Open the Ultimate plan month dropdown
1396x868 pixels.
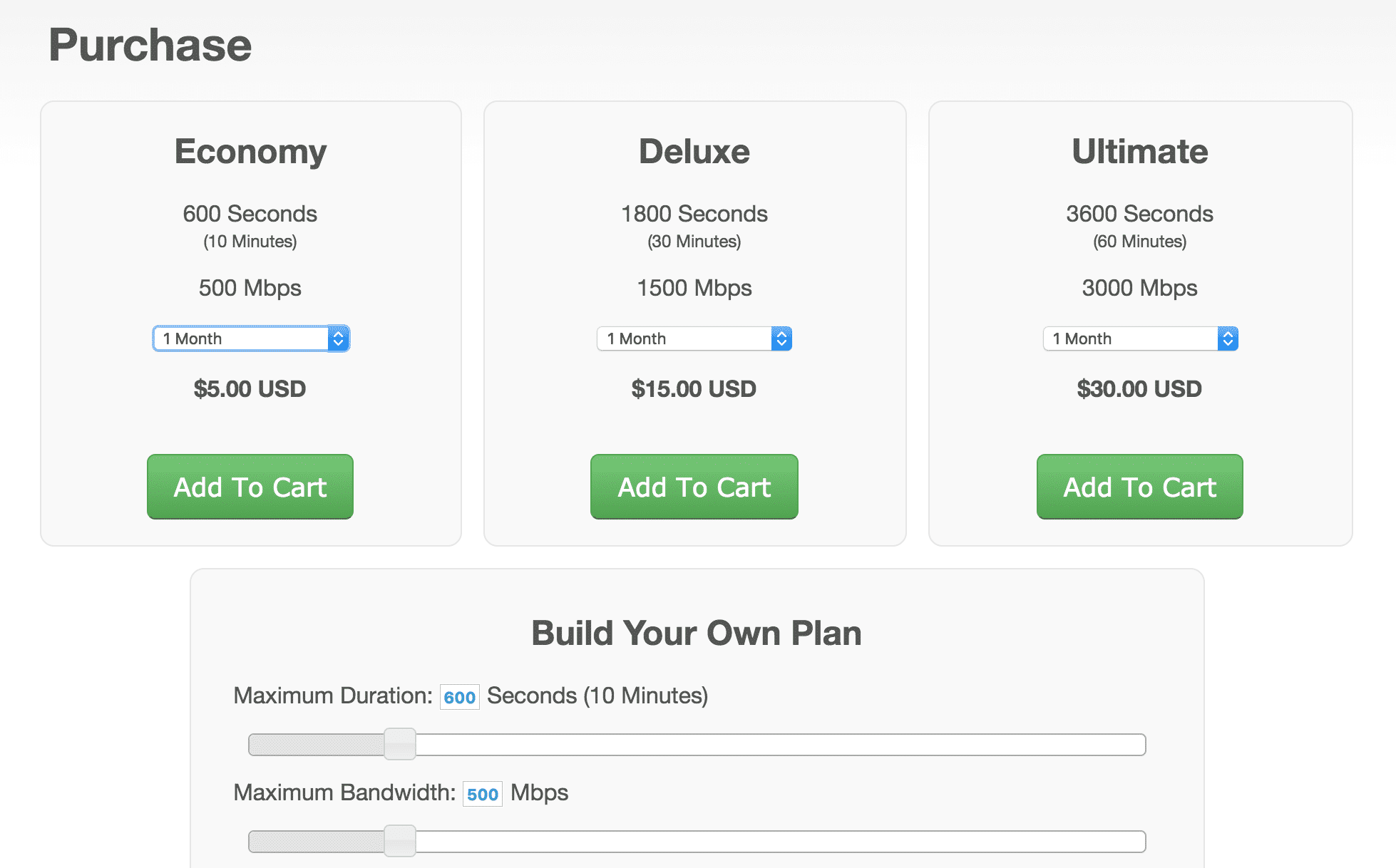tap(1140, 339)
